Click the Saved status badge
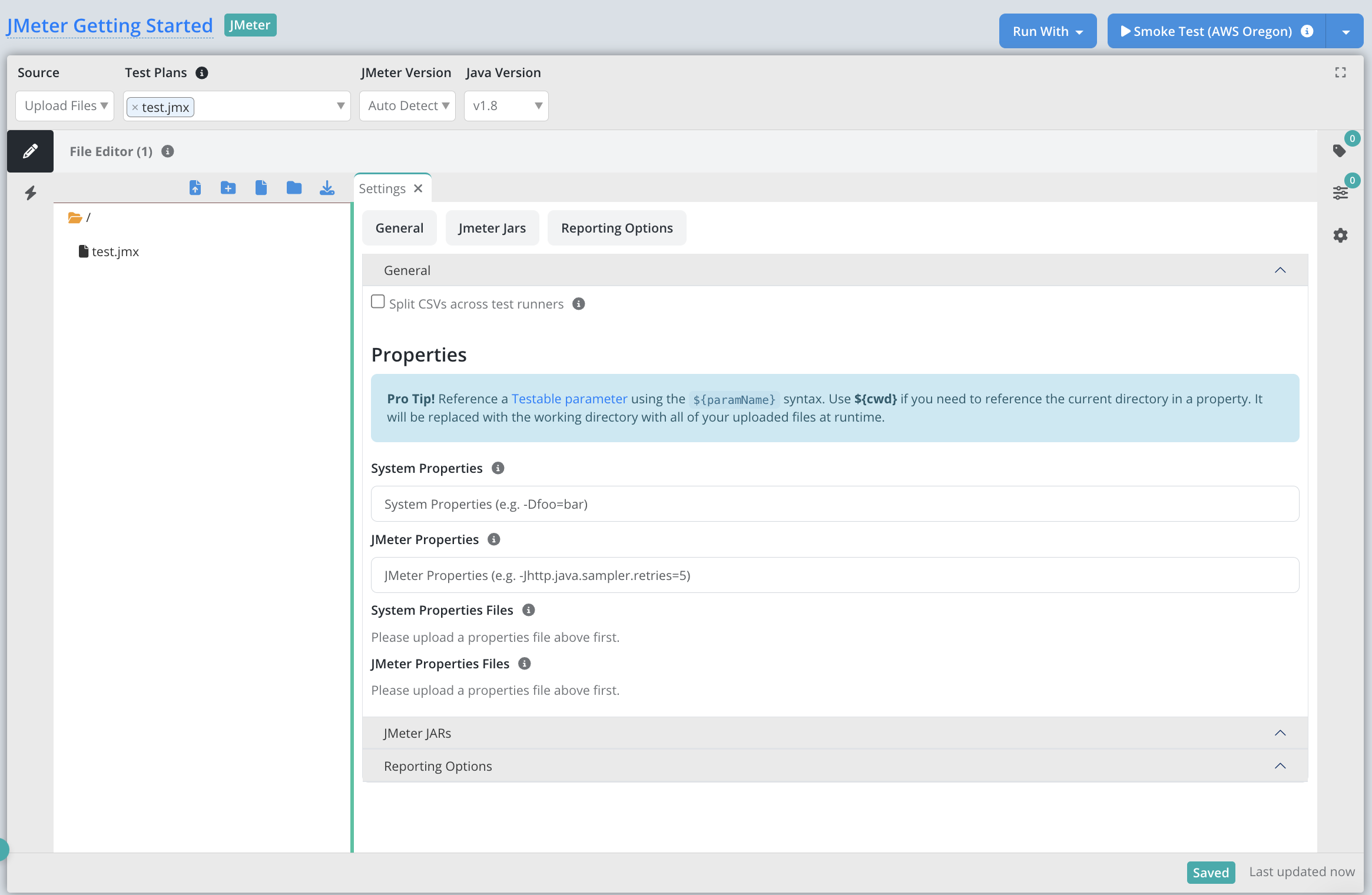Image resolution: width=1372 pixels, height=895 pixels. [1211, 872]
